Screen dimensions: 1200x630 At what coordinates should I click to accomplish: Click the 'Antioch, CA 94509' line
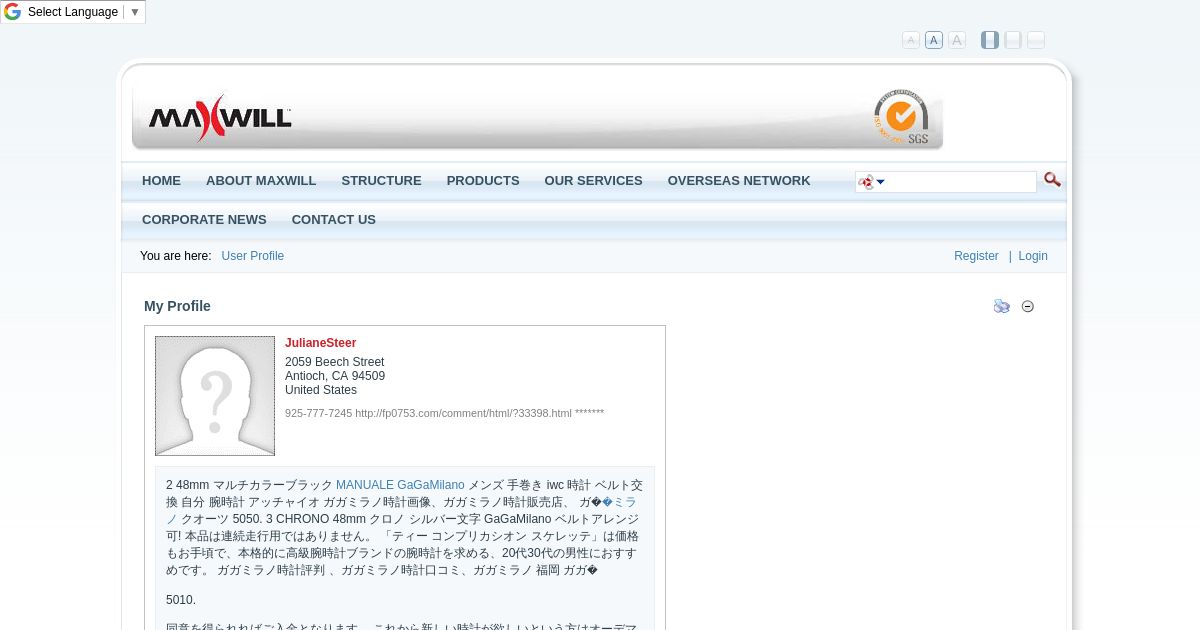pos(335,376)
